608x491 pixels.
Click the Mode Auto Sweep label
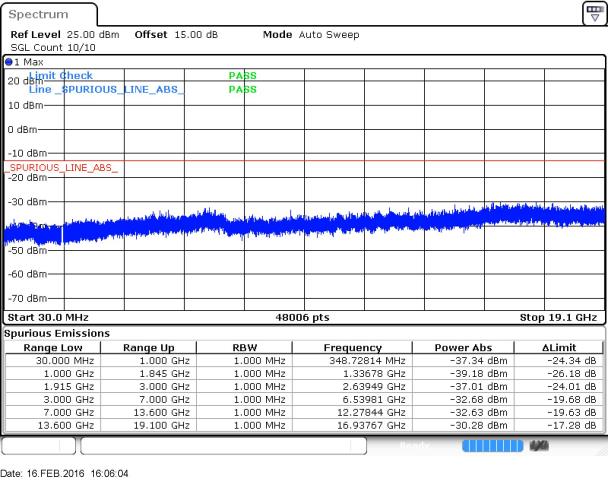pos(311,35)
